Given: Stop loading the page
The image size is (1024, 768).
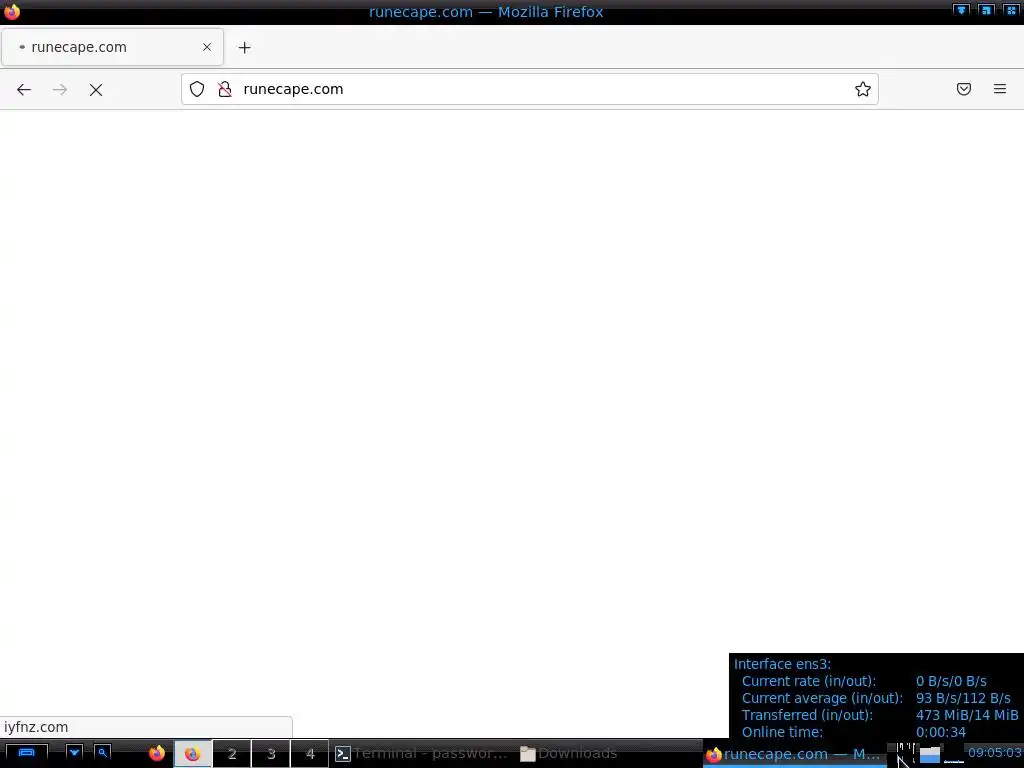Looking at the screenshot, I should coord(96,89).
